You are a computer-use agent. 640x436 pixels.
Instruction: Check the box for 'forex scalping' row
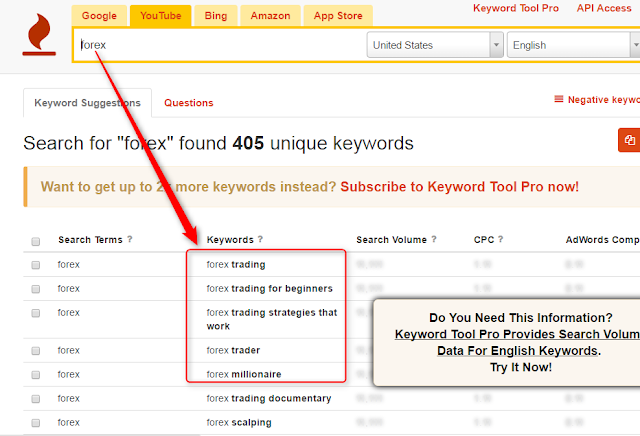point(36,423)
